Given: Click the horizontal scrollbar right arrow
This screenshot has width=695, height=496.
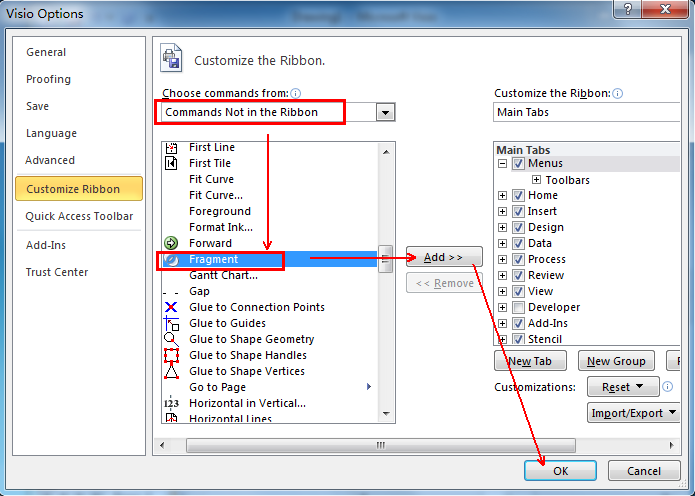Looking at the screenshot, I should (x=672, y=445).
